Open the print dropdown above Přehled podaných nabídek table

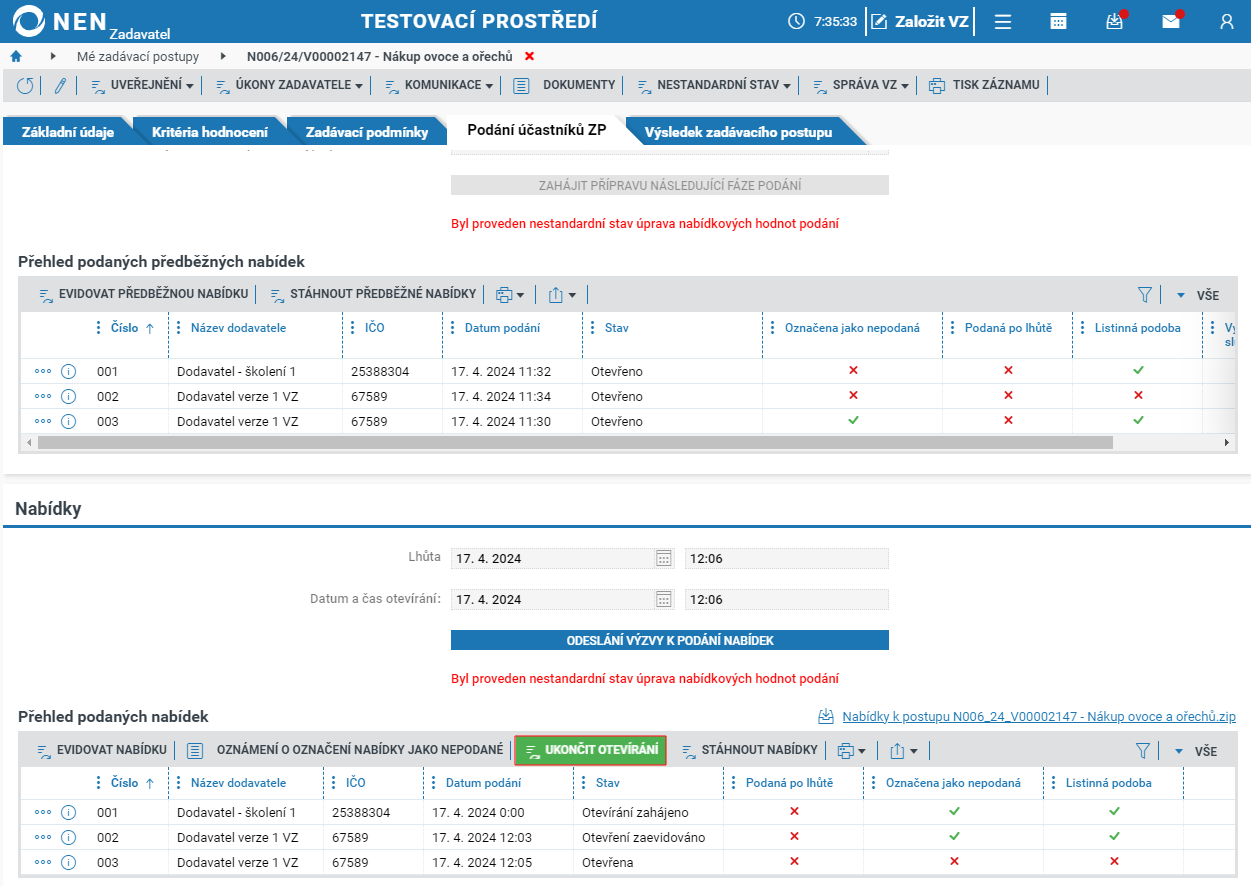click(851, 750)
